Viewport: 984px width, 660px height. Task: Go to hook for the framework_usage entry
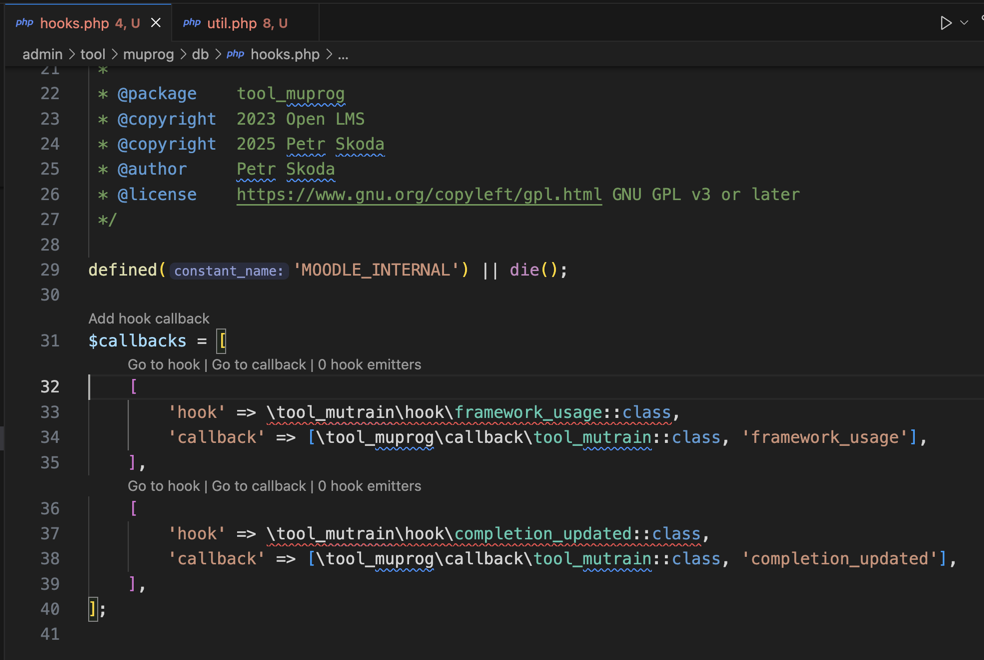point(164,365)
